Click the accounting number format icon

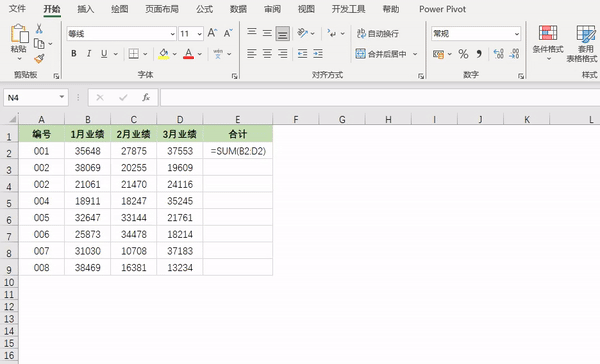pos(439,54)
